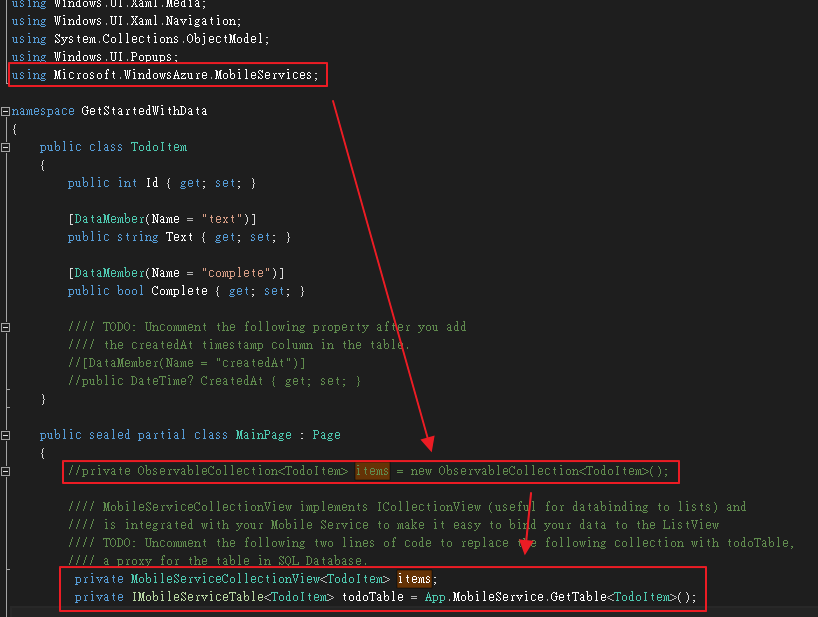This screenshot has height=617, width=818.
Task: Click the Windows.UI.Xaml.Navigation using line
Action: click(x=126, y=21)
